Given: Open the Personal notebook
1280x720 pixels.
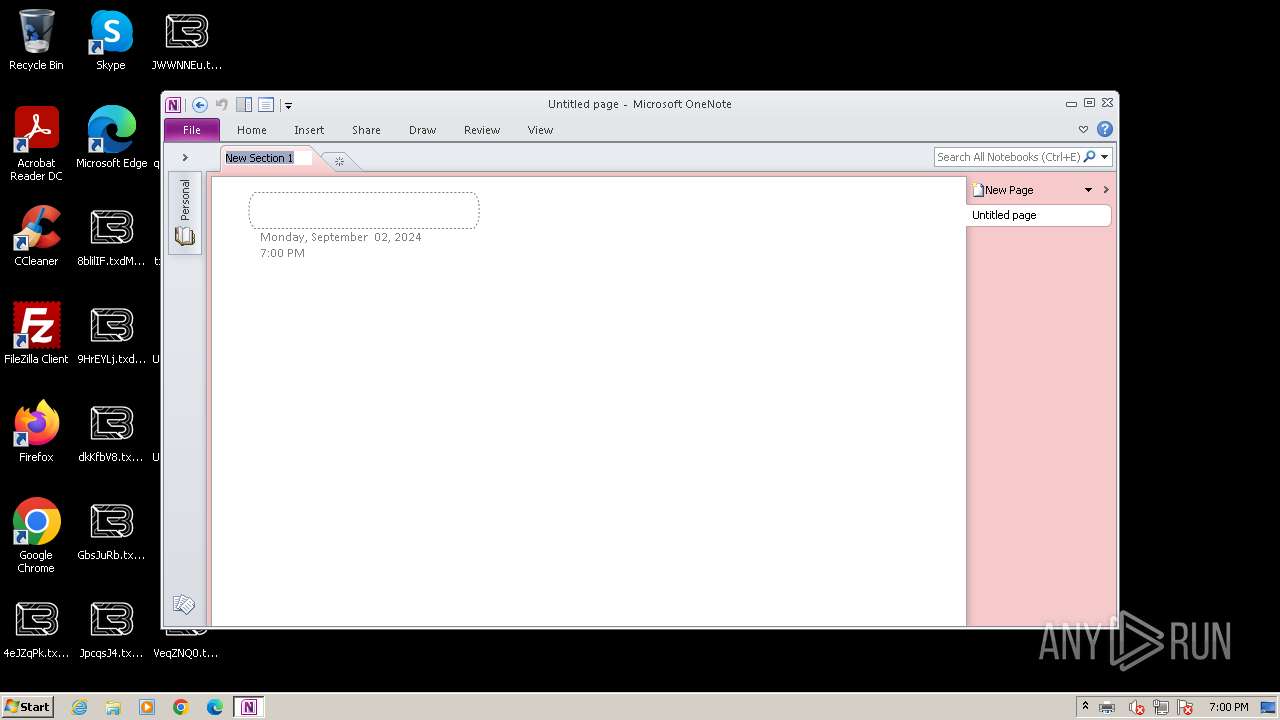Looking at the screenshot, I should (x=185, y=213).
